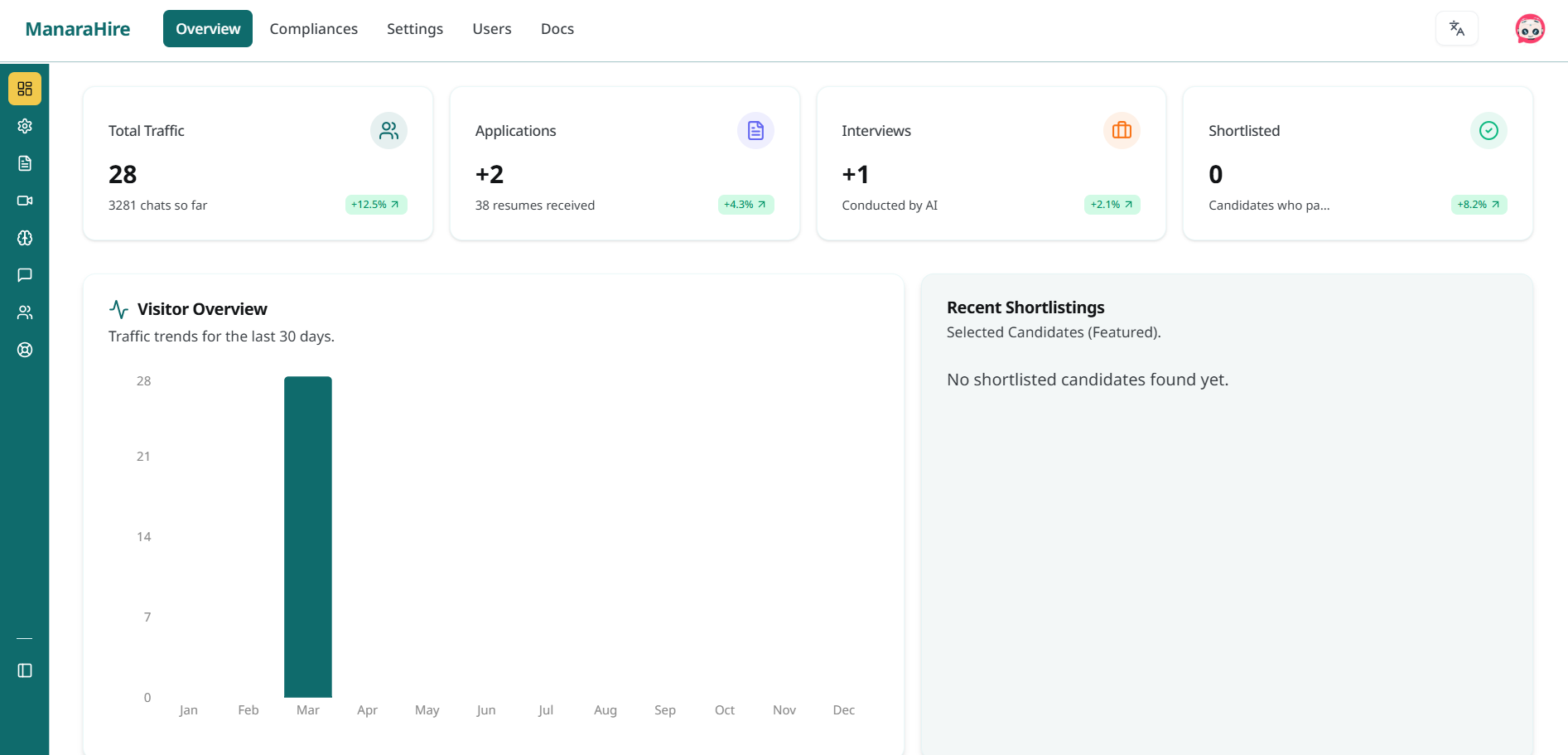Toggle the sidebar panel collapse icon
The width and height of the screenshot is (1568, 755).
(x=25, y=670)
